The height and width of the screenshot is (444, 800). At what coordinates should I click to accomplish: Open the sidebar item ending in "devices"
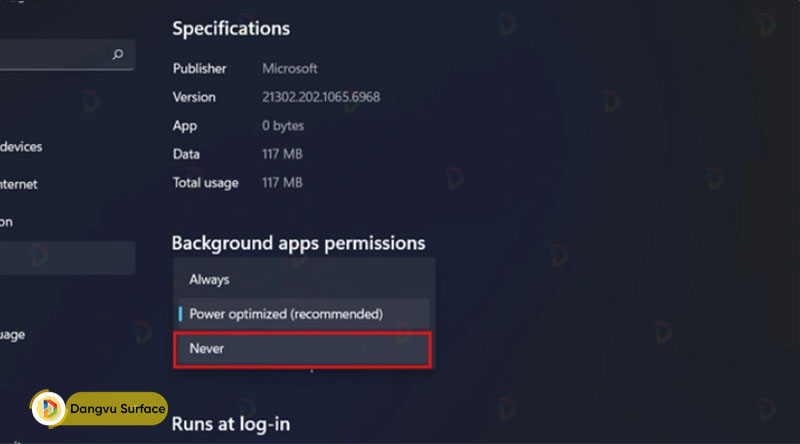pos(21,147)
